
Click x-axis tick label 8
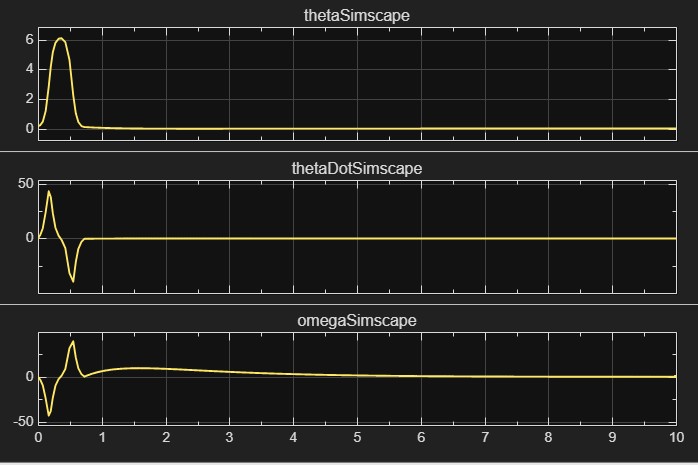tap(548, 437)
